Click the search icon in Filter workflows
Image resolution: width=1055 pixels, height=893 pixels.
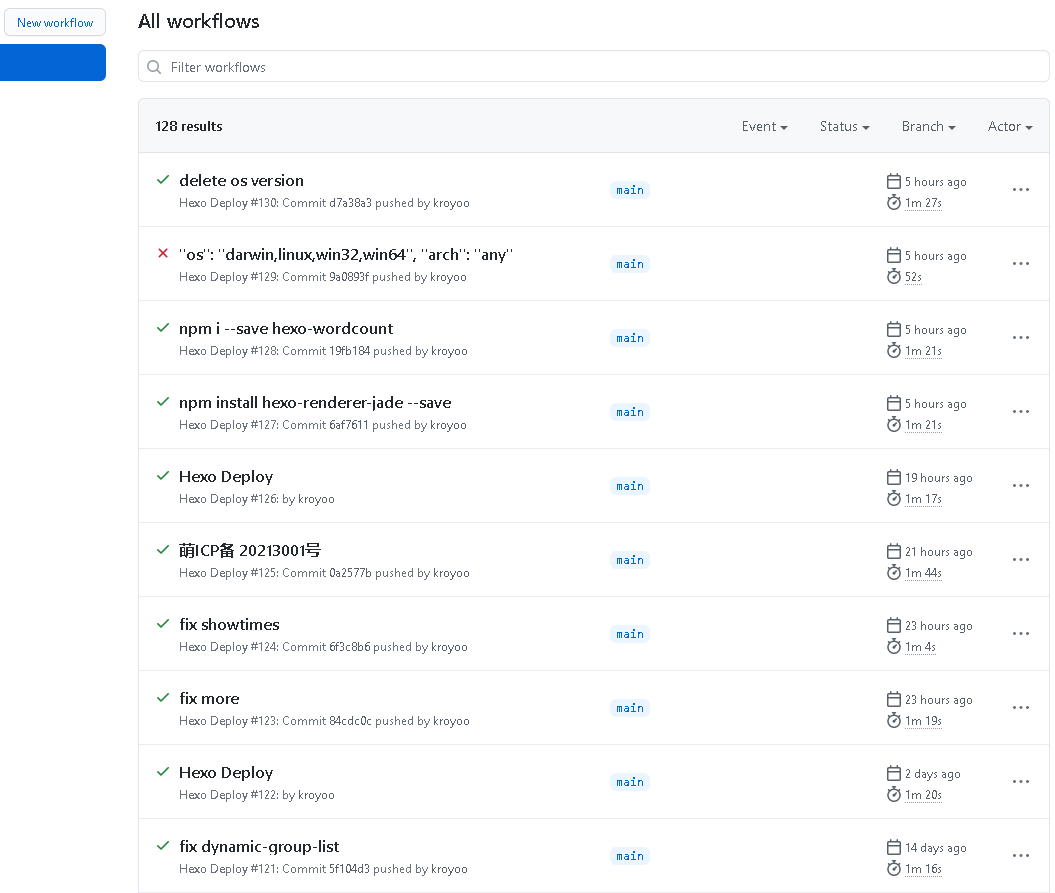click(x=154, y=67)
